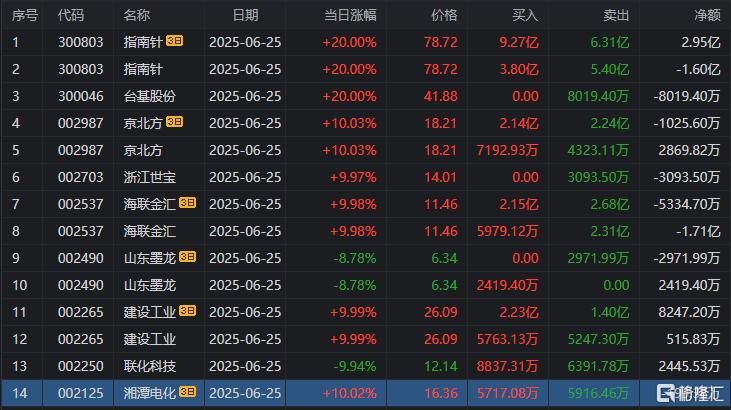The image size is (731, 410).
Task: Click code 002265 in row 11
Action: [81, 313]
